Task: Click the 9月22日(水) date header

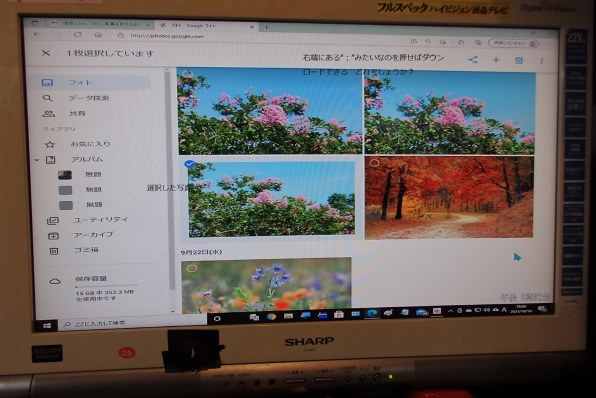Action: [x=201, y=252]
